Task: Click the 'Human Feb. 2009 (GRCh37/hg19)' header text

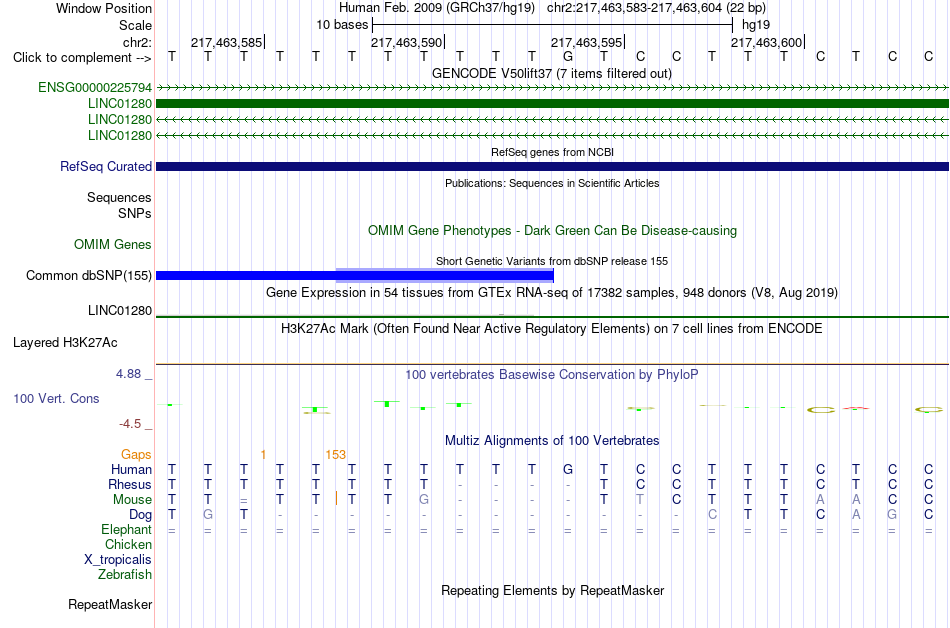Action: tap(437, 8)
